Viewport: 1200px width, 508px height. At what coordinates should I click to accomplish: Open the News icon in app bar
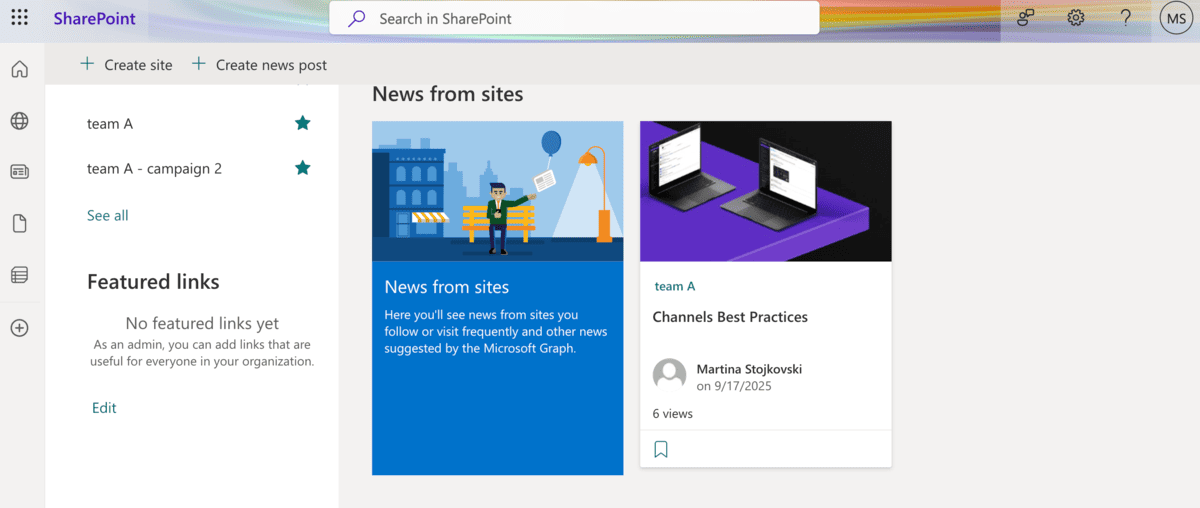coord(19,172)
